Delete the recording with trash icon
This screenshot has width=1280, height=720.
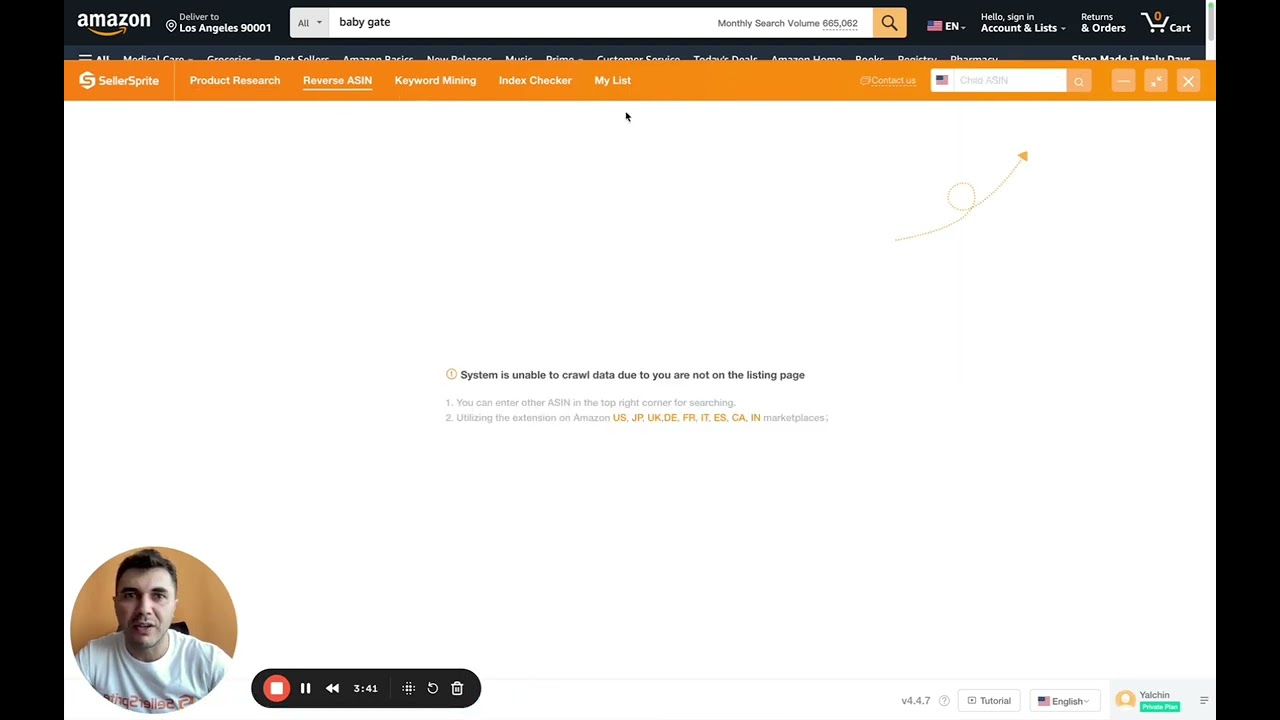point(457,688)
